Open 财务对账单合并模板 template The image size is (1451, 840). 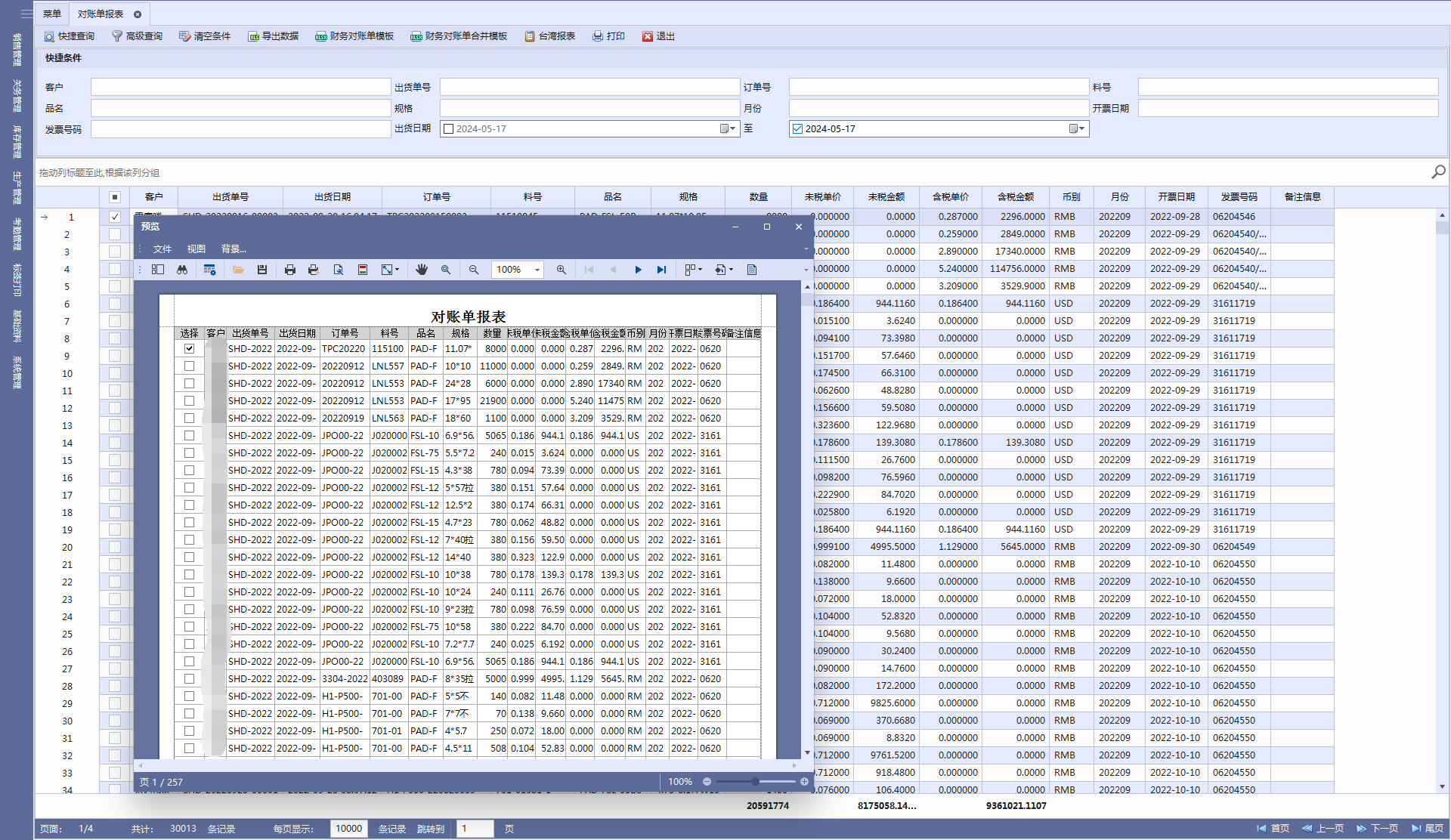pos(459,36)
